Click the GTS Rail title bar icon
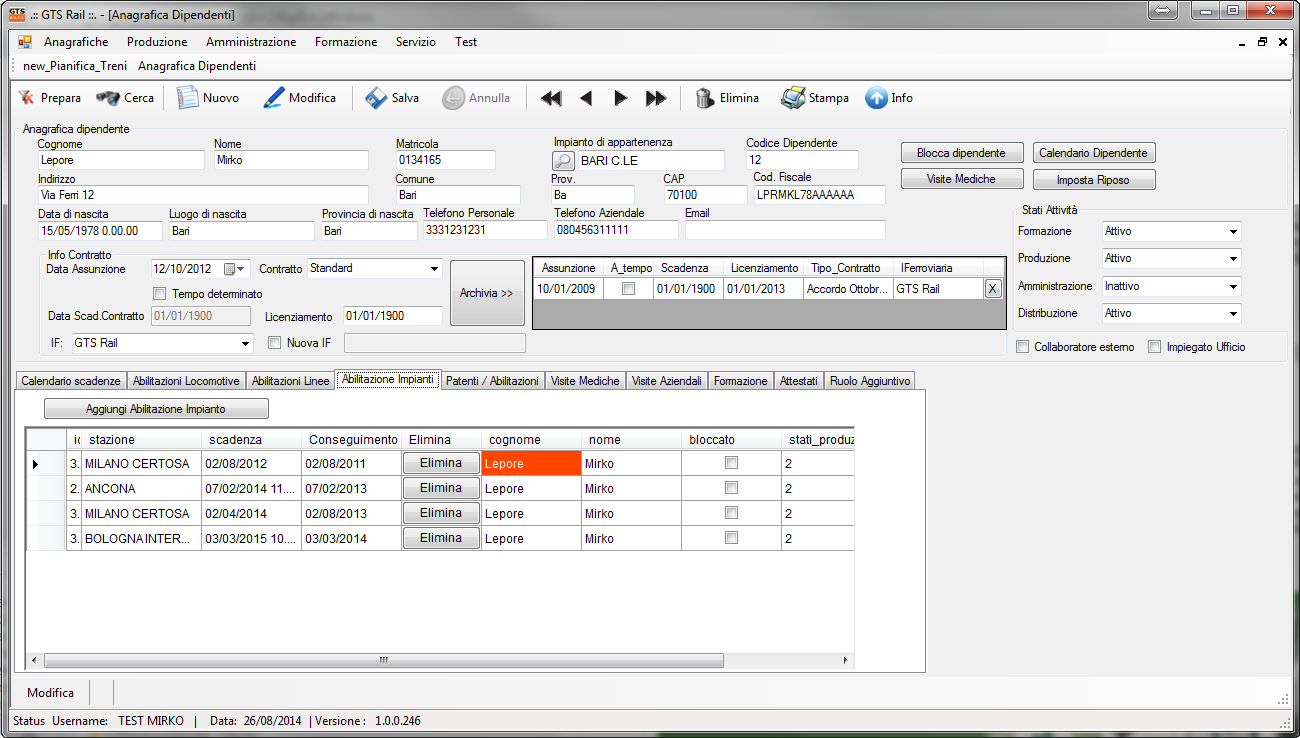This screenshot has height=738, width=1300. [16, 14]
